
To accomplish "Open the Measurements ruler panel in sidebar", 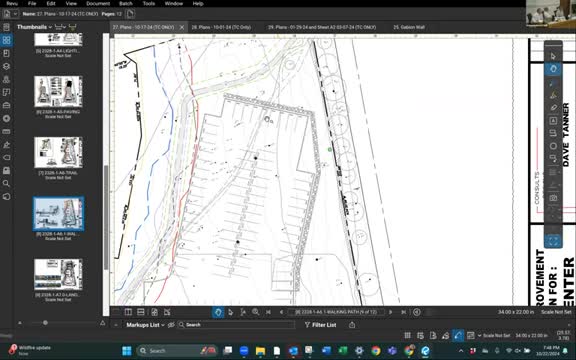I will pos(6,132).
